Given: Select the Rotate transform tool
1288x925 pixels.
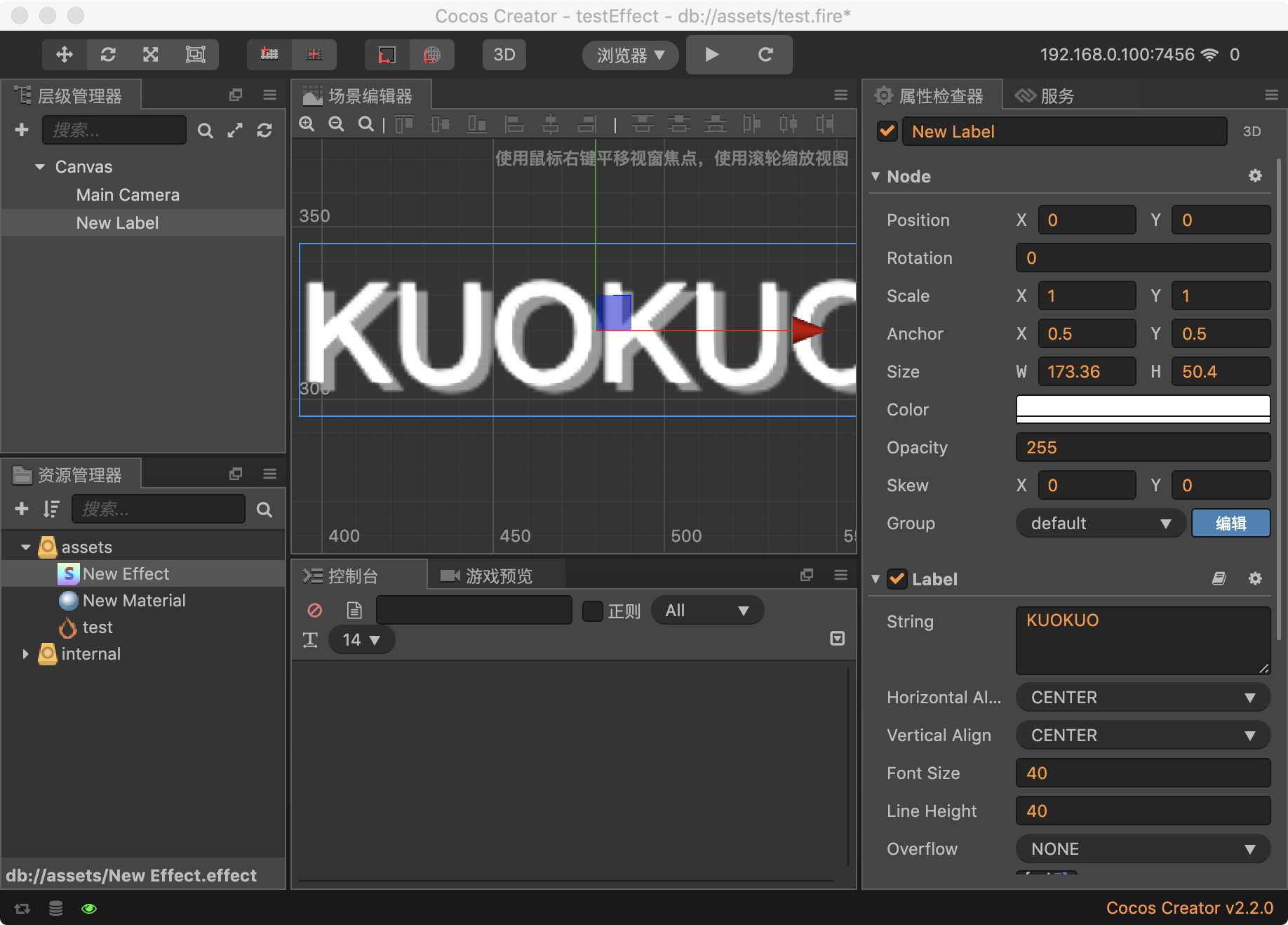Looking at the screenshot, I should (x=108, y=55).
